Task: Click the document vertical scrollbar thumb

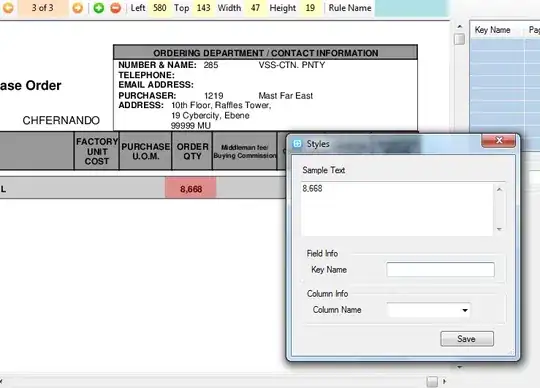Action: tap(459, 39)
